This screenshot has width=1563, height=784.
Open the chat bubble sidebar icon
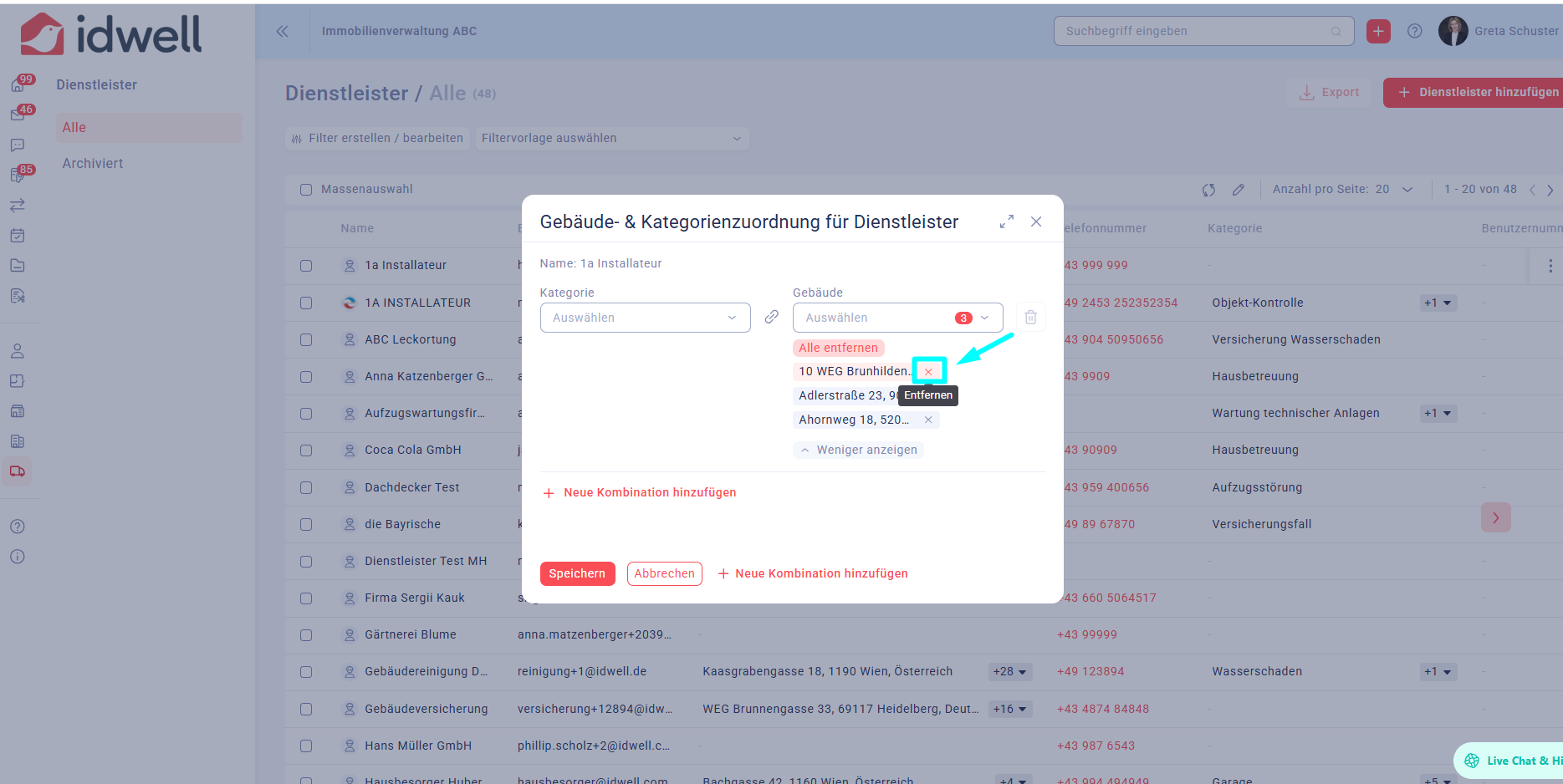click(x=18, y=145)
